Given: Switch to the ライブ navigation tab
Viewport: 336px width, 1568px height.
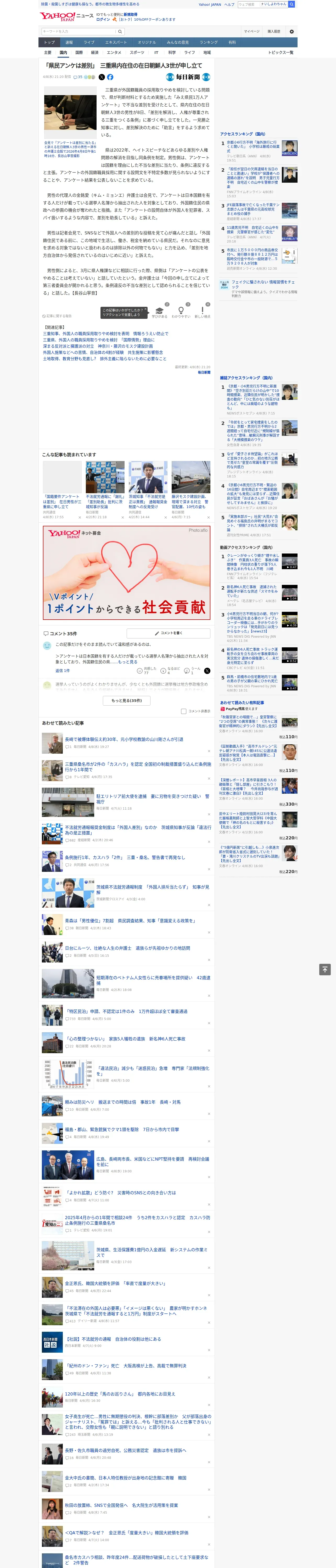Looking at the screenshot, I should click(89, 43).
